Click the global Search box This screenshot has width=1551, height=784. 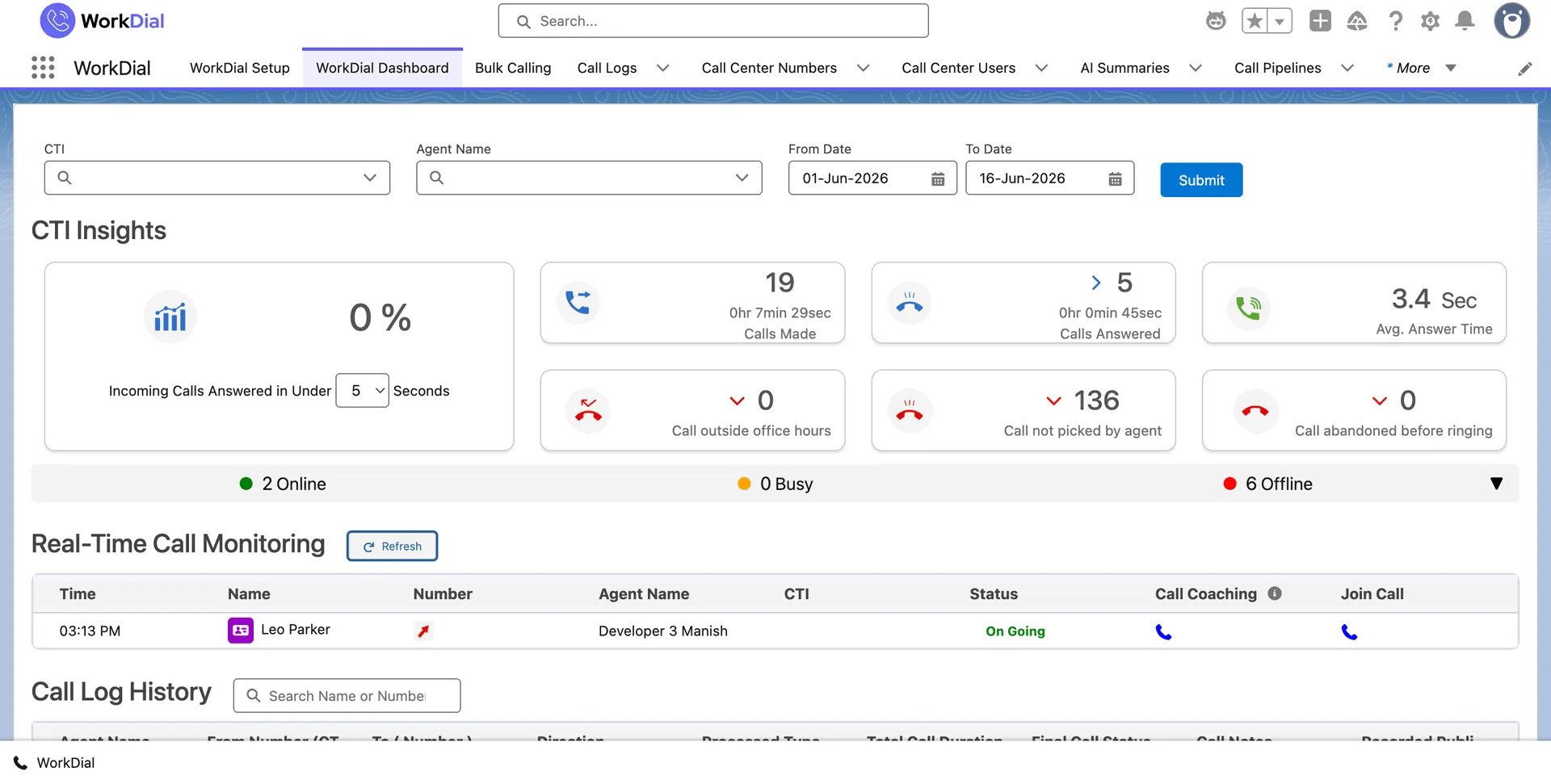coord(713,21)
